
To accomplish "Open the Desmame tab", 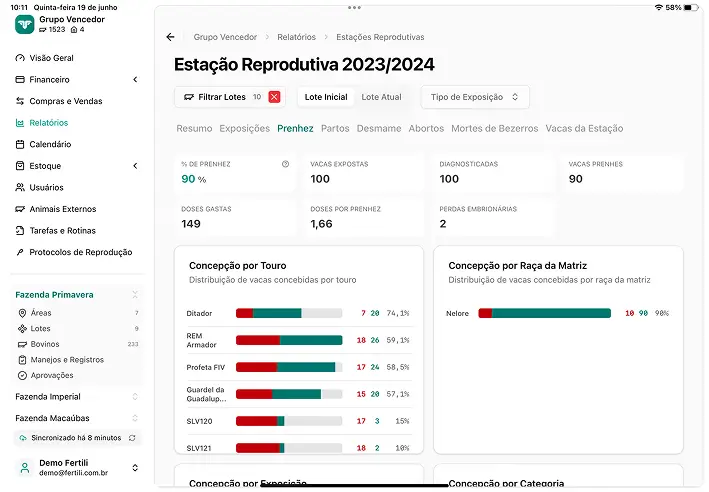I will click(379, 128).
